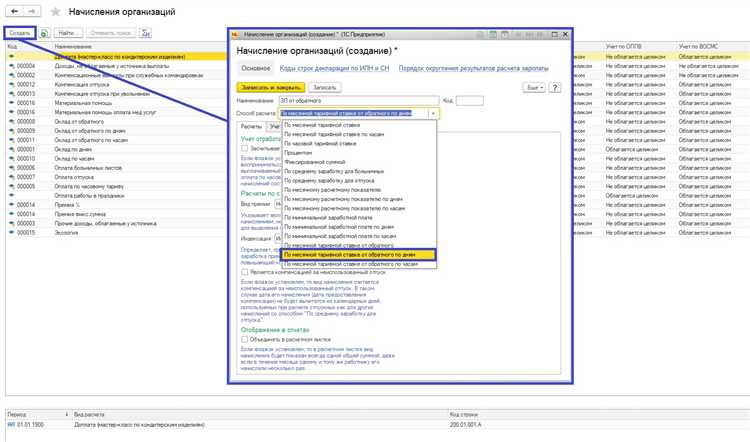
Task: Toggle the Способ расчета dropdown arrow
Action: (x=433, y=113)
